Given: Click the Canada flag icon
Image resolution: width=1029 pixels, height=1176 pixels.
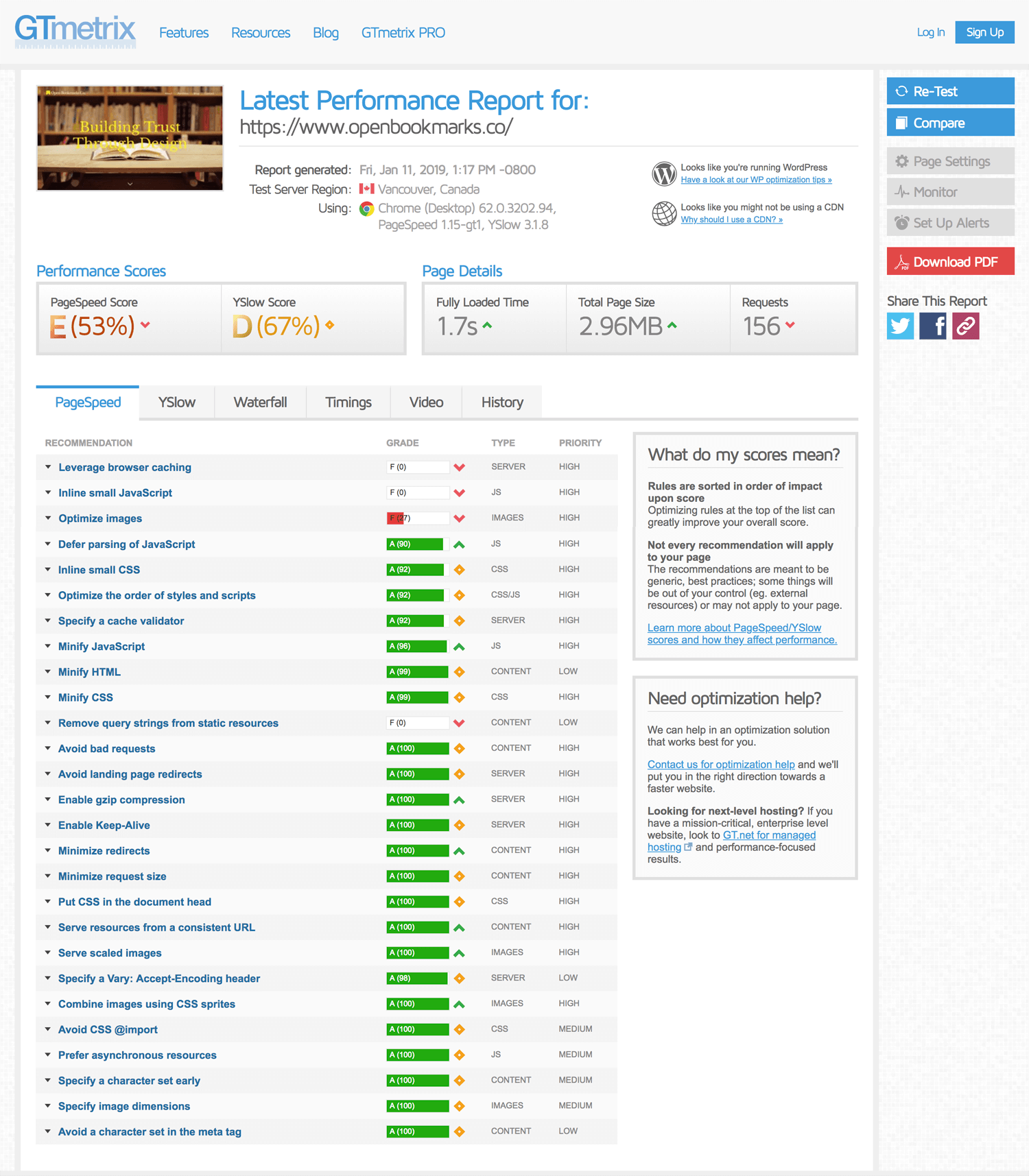Looking at the screenshot, I should [367, 189].
